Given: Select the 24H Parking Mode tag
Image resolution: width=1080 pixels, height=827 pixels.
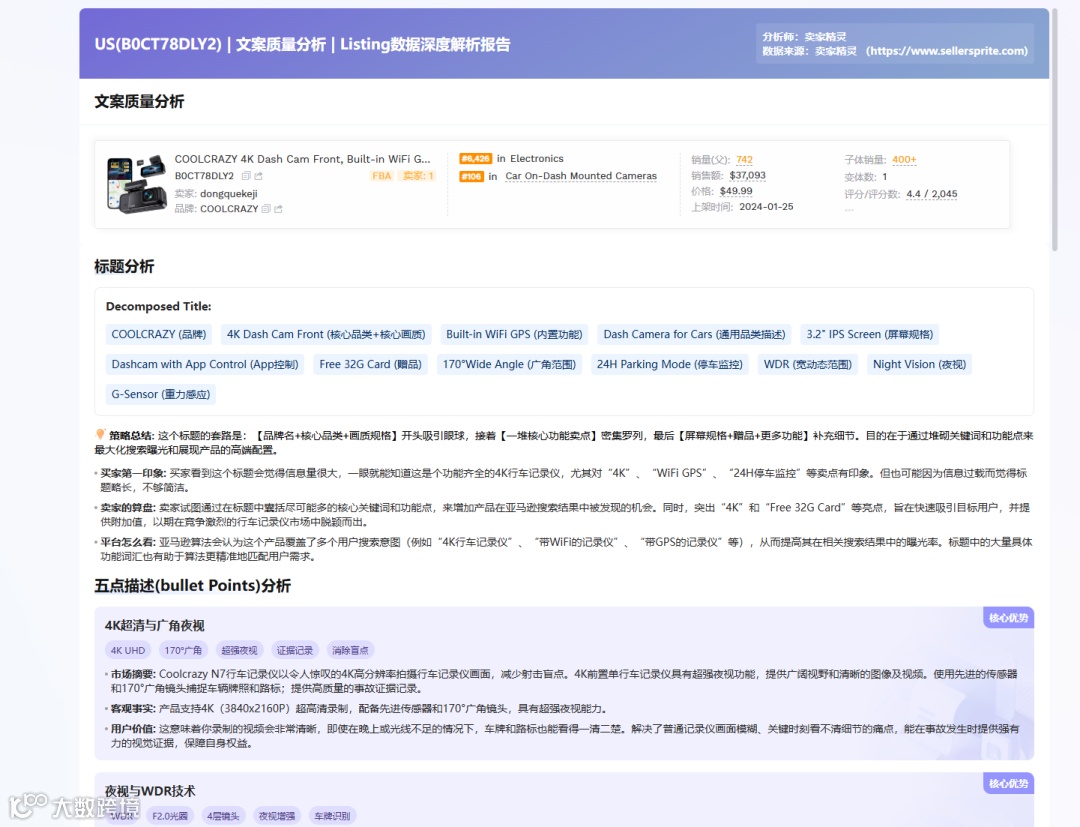Looking at the screenshot, I should point(669,364).
